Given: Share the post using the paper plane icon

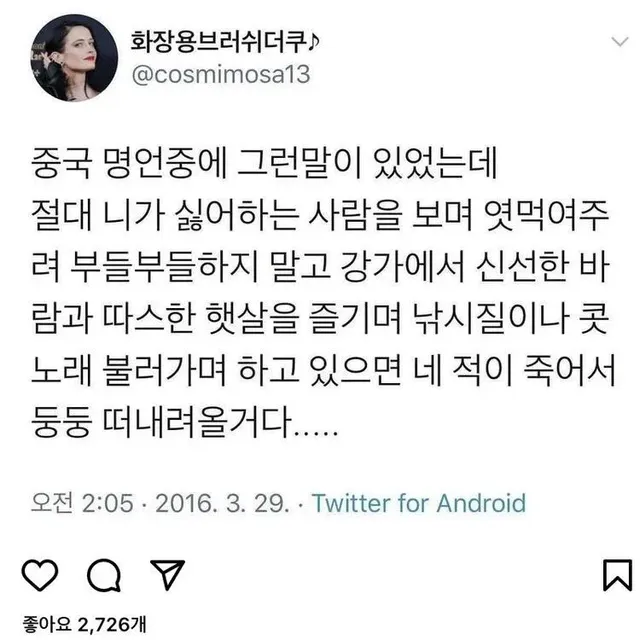Looking at the screenshot, I should pos(168,574).
